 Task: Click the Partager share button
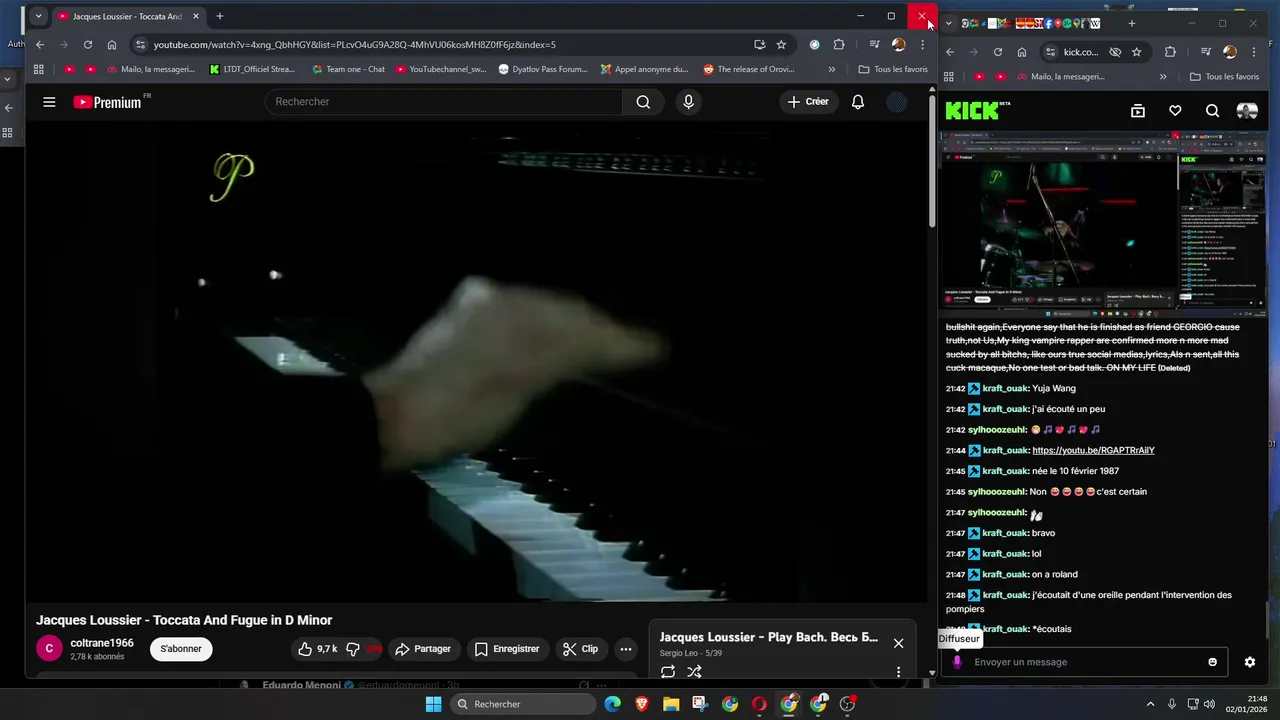tap(423, 649)
